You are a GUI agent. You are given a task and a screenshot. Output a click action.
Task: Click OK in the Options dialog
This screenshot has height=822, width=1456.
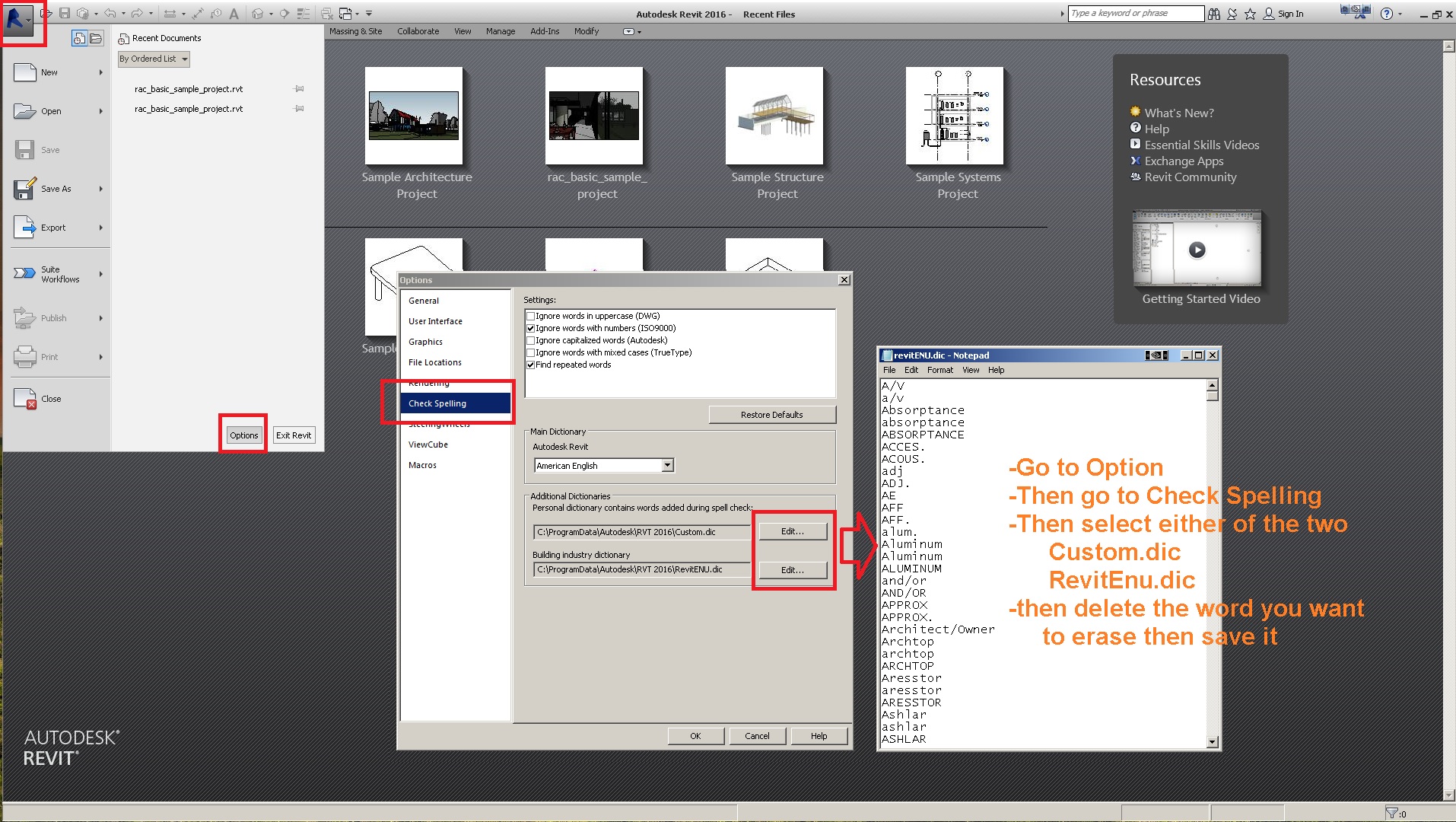(x=695, y=736)
